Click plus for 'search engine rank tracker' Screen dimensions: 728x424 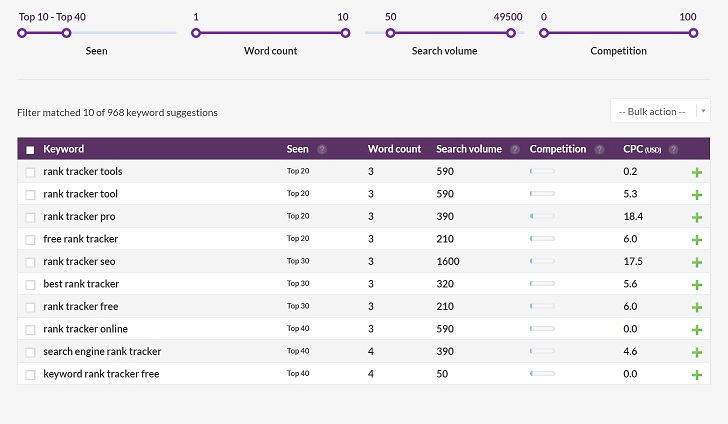(696, 352)
